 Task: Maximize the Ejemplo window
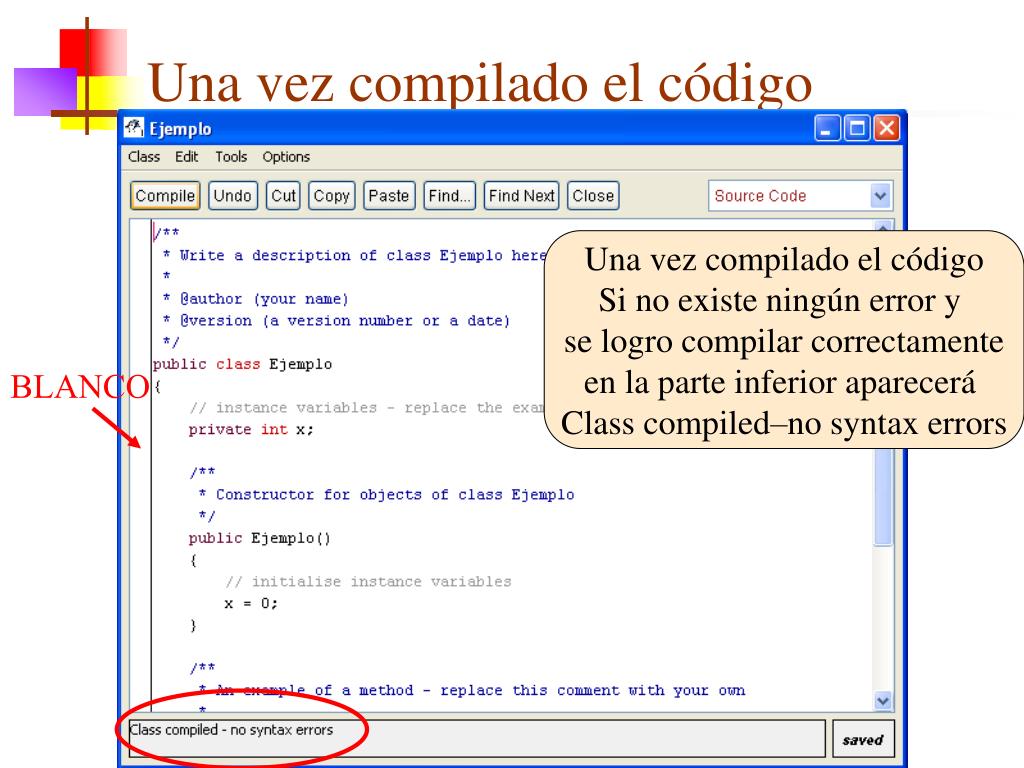[x=857, y=128]
